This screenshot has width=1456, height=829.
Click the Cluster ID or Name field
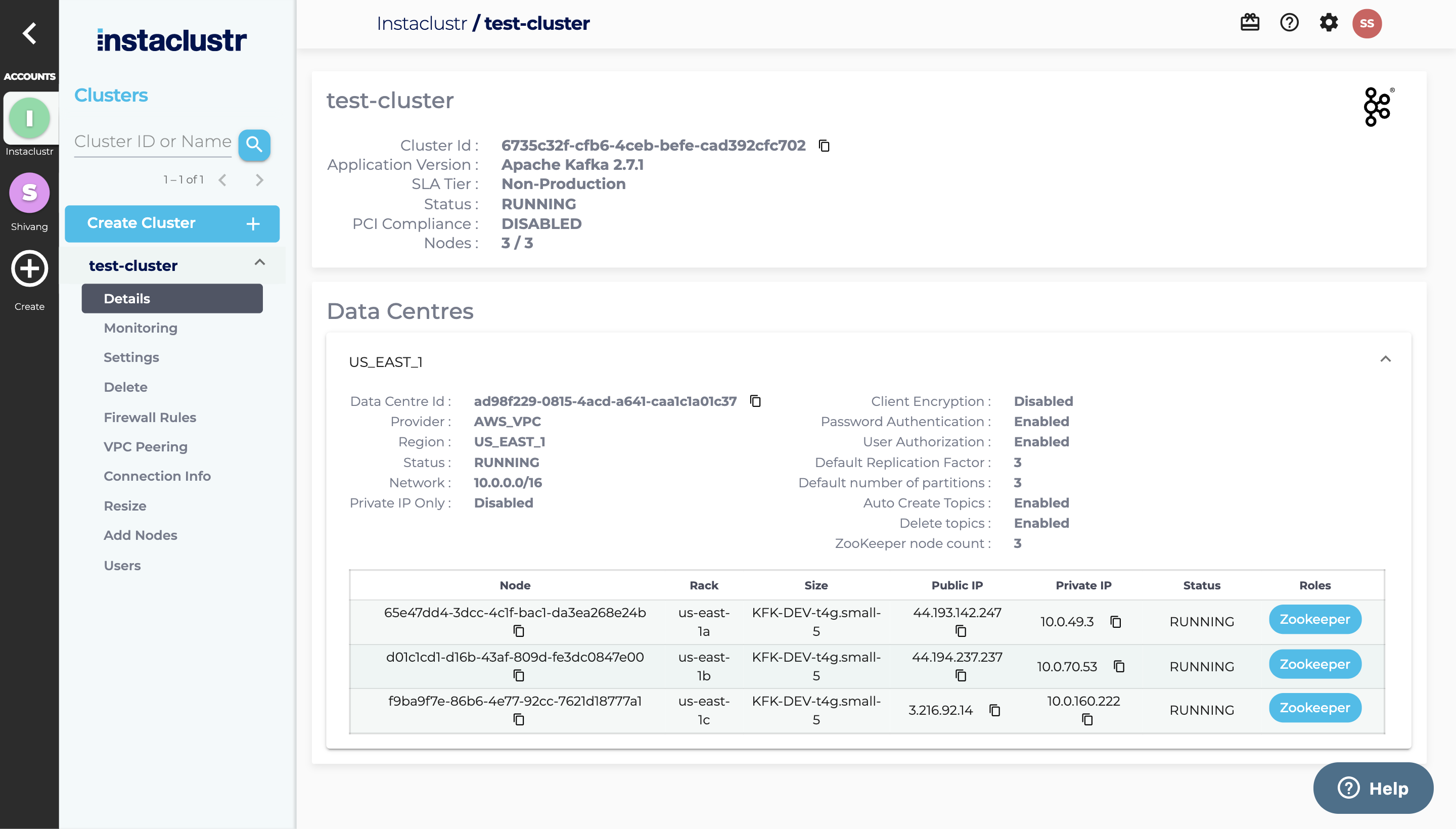[153, 142]
